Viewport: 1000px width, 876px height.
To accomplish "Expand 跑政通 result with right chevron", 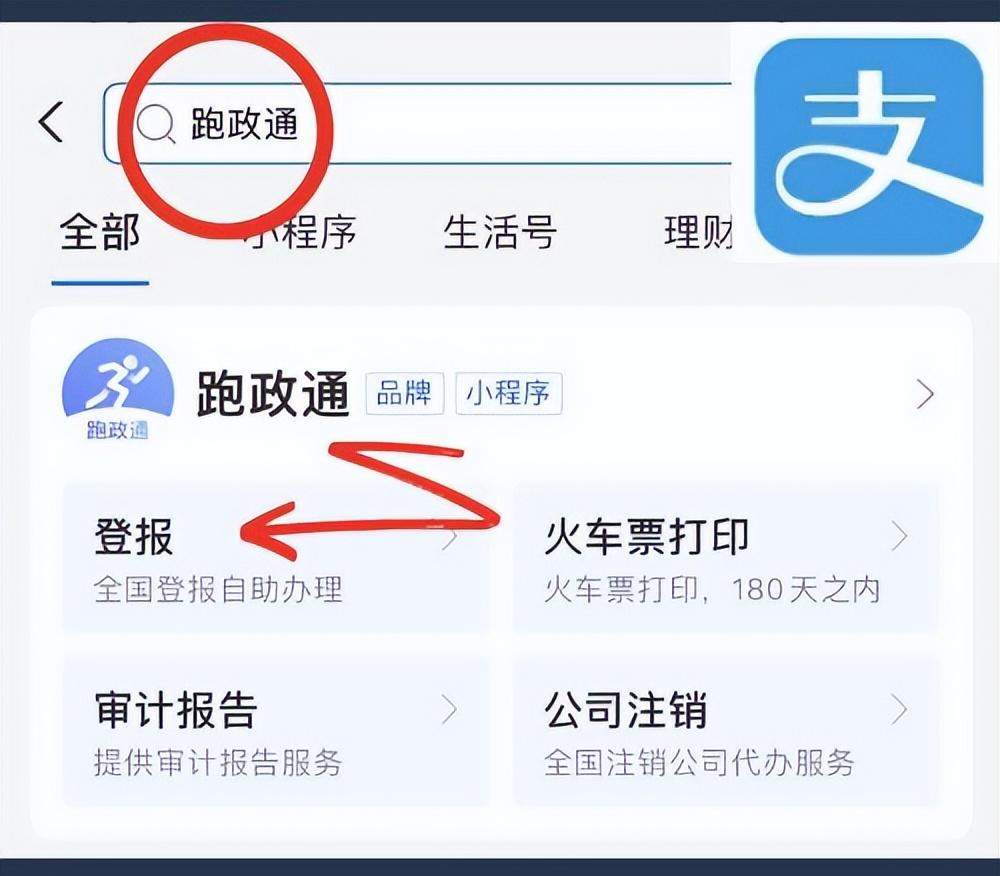I will [x=925, y=394].
